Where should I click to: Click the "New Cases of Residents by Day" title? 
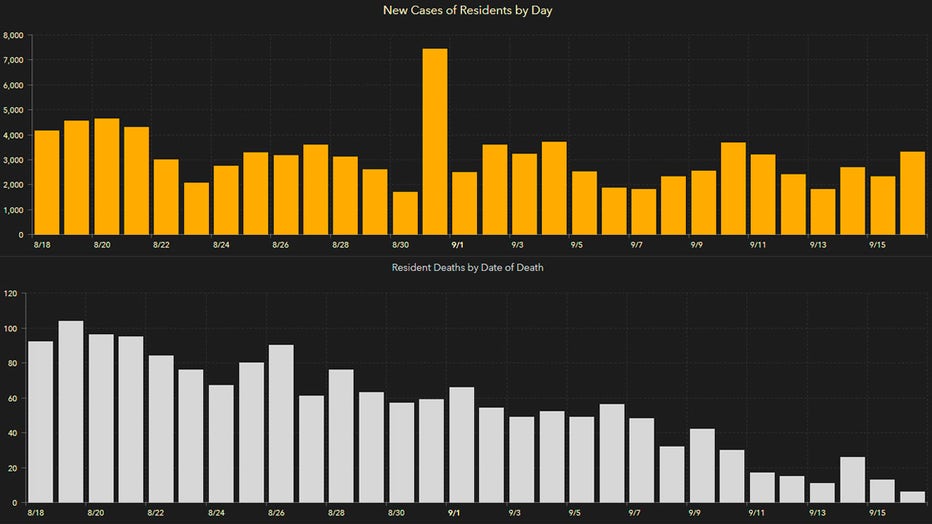[x=466, y=11]
